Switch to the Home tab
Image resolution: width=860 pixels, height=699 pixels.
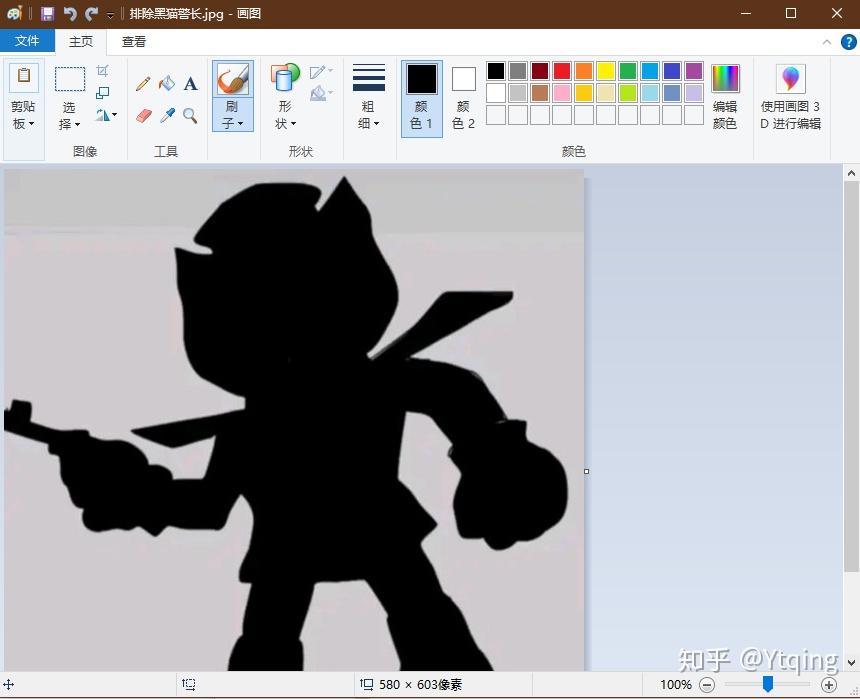pyautogui.click(x=81, y=42)
